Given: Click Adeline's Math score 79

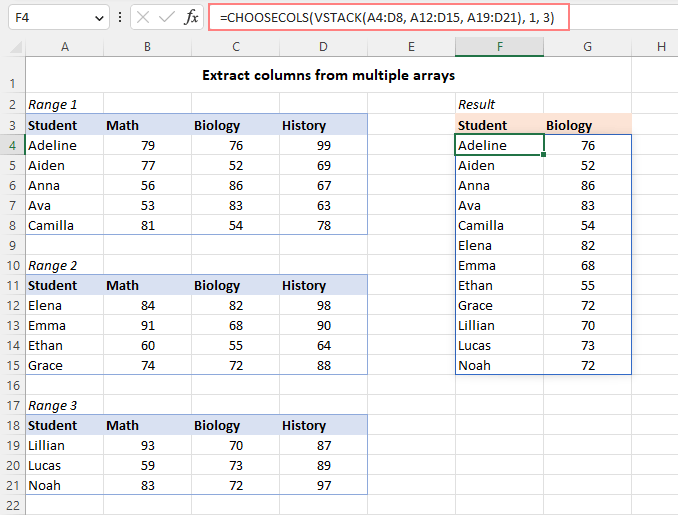Looking at the screenshot, I should [x=147, y=145].
